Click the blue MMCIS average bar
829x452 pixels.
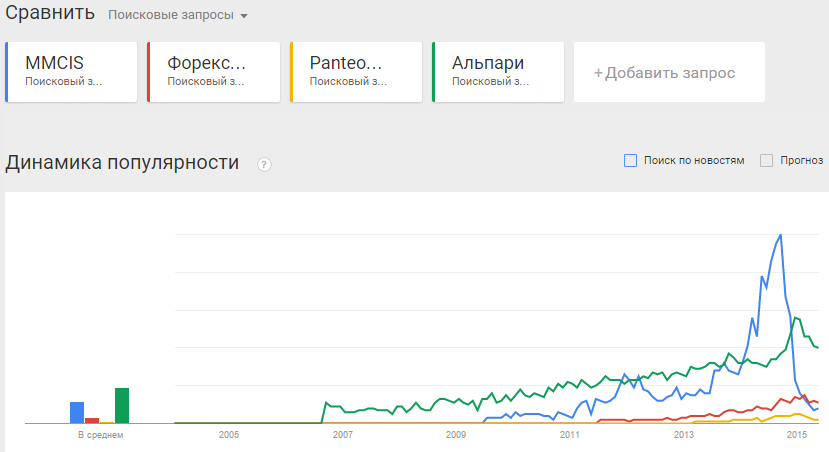pyautogui.click(x=76, y=412)
